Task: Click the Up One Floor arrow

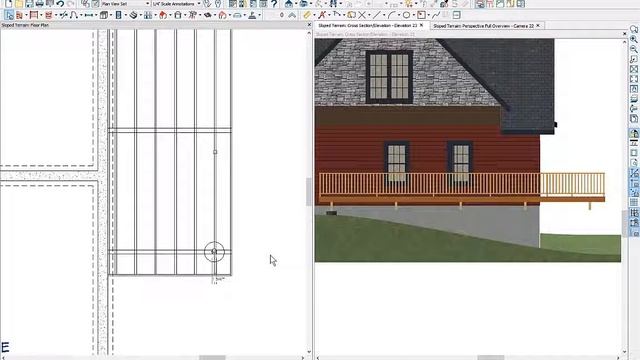Action: [x=292, y=16]
